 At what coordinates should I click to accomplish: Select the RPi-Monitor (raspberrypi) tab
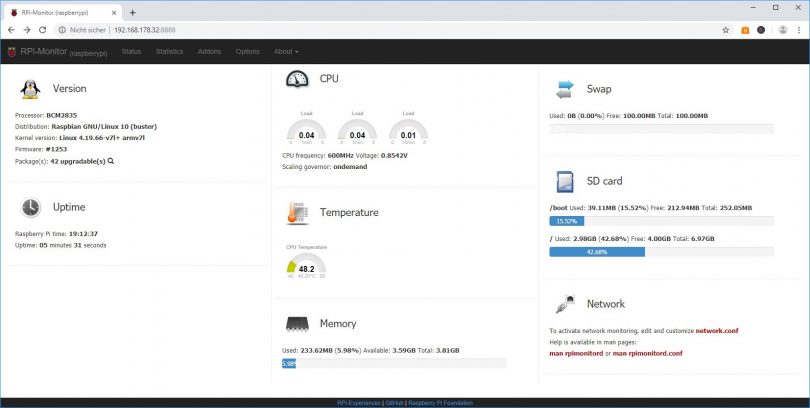point(64,12)
